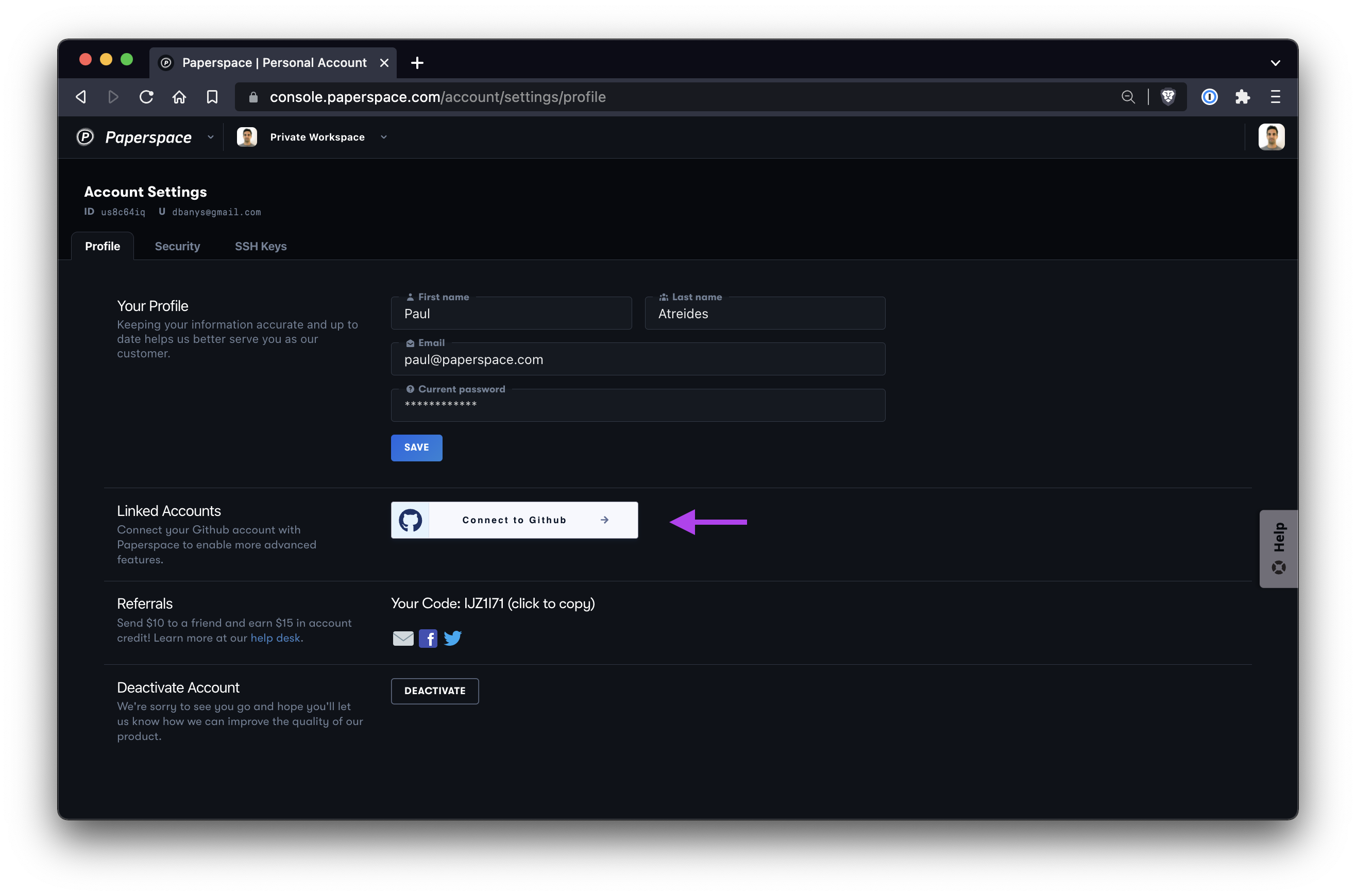Click the account ID us8c64iq
Image resolution: width=1356 pixels, height=896 pixels.
pyautogui.click(x=123, y=212)
